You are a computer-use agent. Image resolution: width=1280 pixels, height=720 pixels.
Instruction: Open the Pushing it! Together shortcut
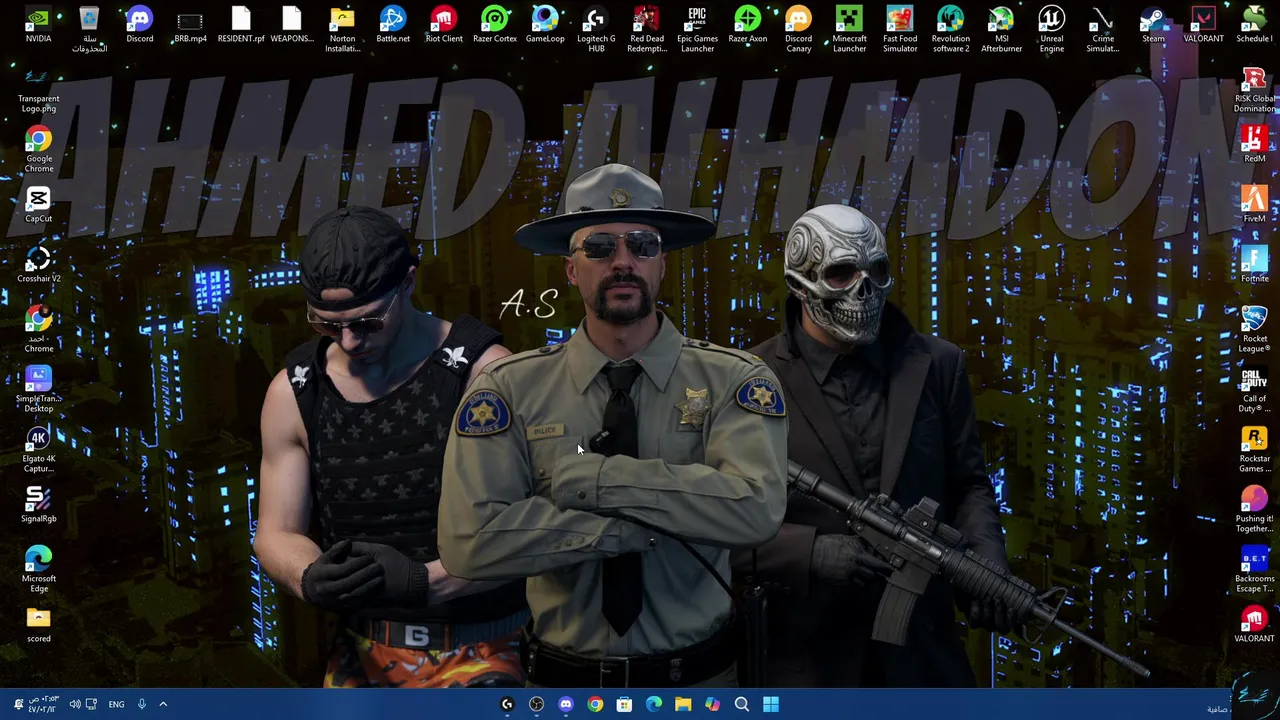tap(1254, 510)
